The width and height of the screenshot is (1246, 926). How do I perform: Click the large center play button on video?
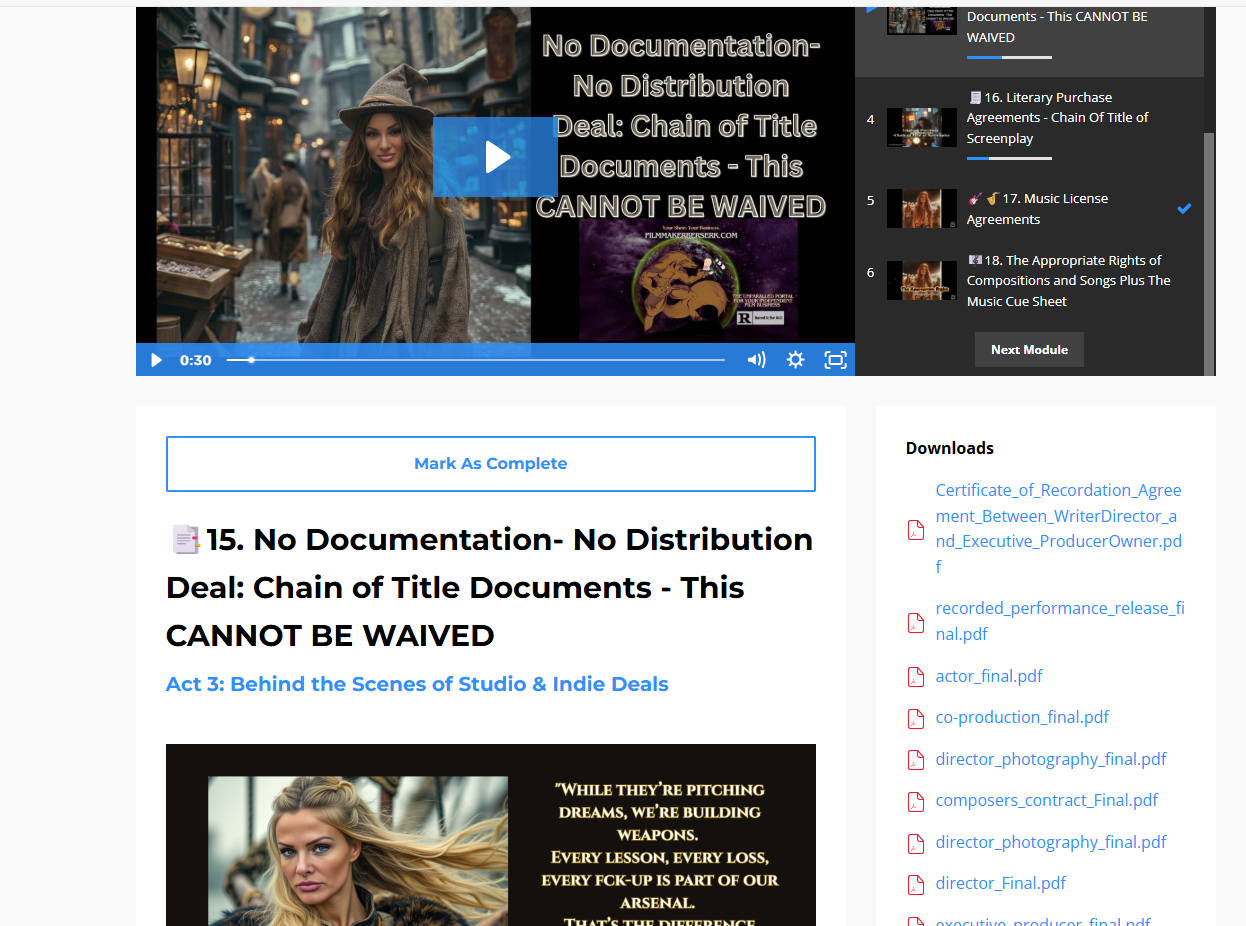click(x=495, y=157)
